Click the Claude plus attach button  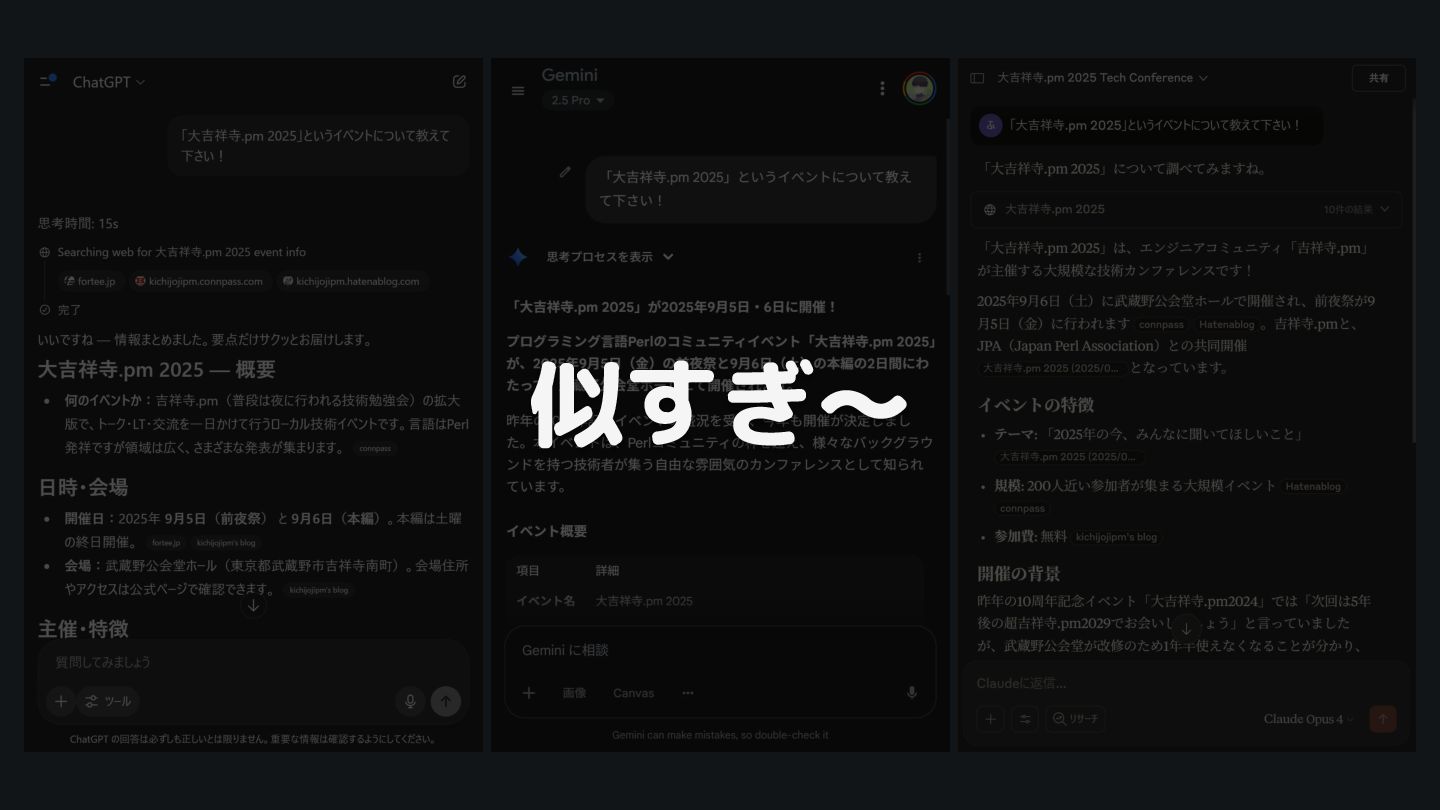click(990, 718)
